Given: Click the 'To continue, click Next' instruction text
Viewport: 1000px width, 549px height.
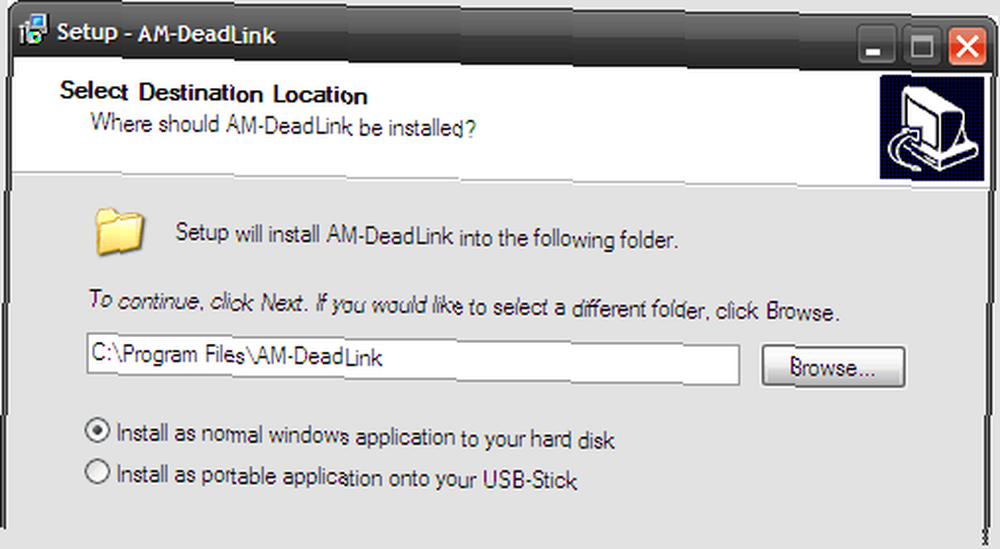Looking at the screenshot, I should (198, 301).
